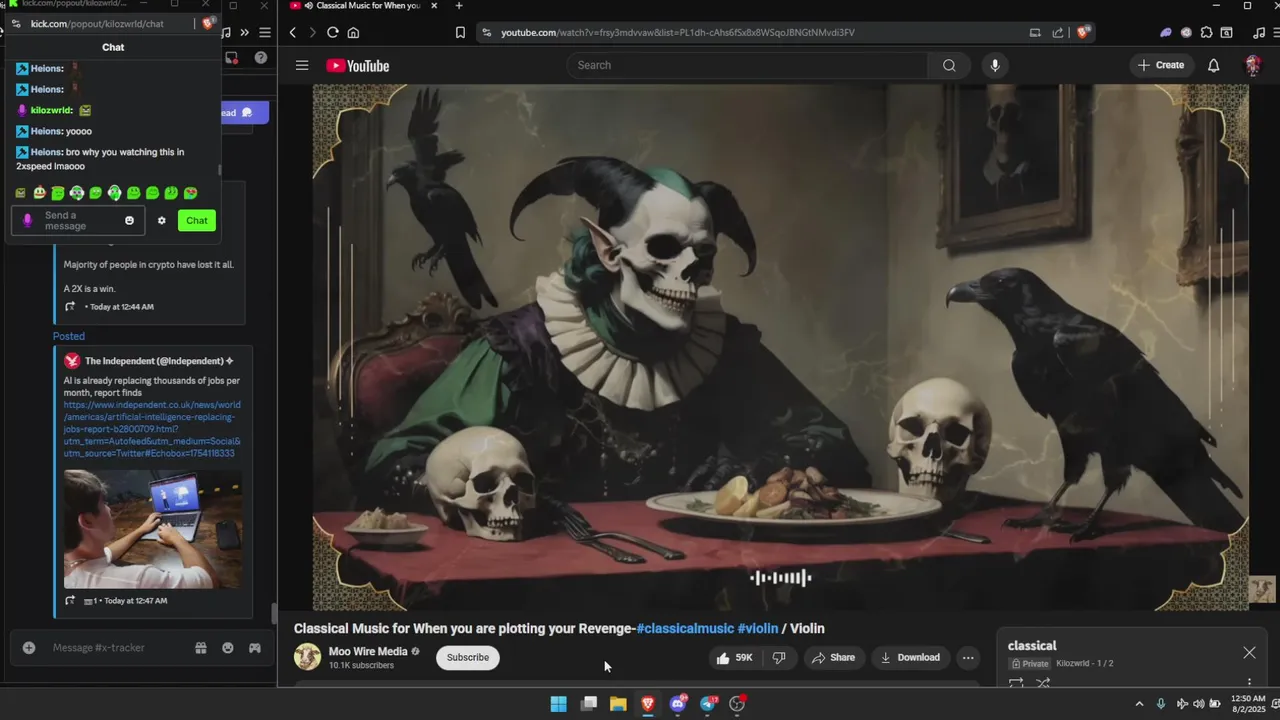Open the #violin hashtag link

coord(757,629)
